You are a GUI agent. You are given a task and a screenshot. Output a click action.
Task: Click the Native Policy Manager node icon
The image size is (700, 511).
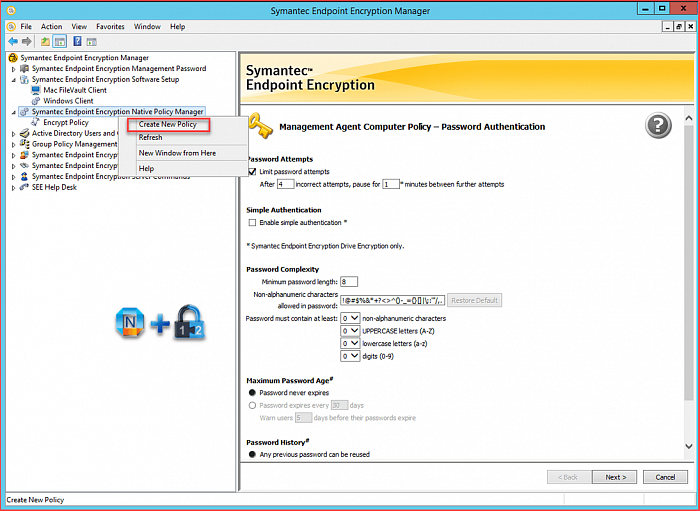click(25, 112)
